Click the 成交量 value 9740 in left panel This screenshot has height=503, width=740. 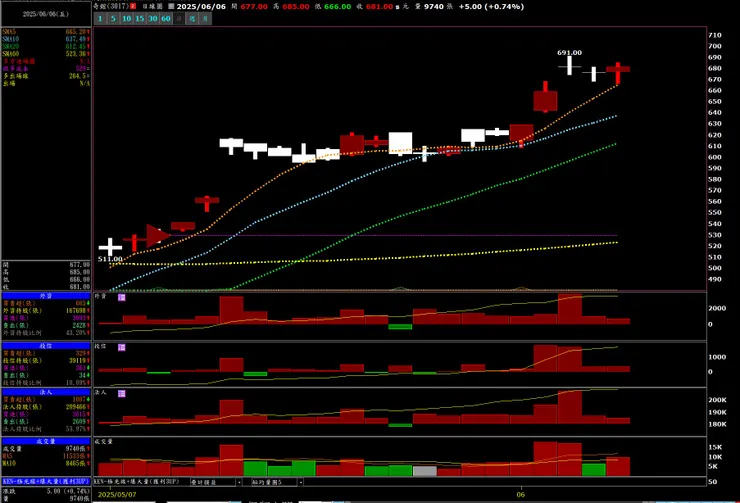coord(76,449)
